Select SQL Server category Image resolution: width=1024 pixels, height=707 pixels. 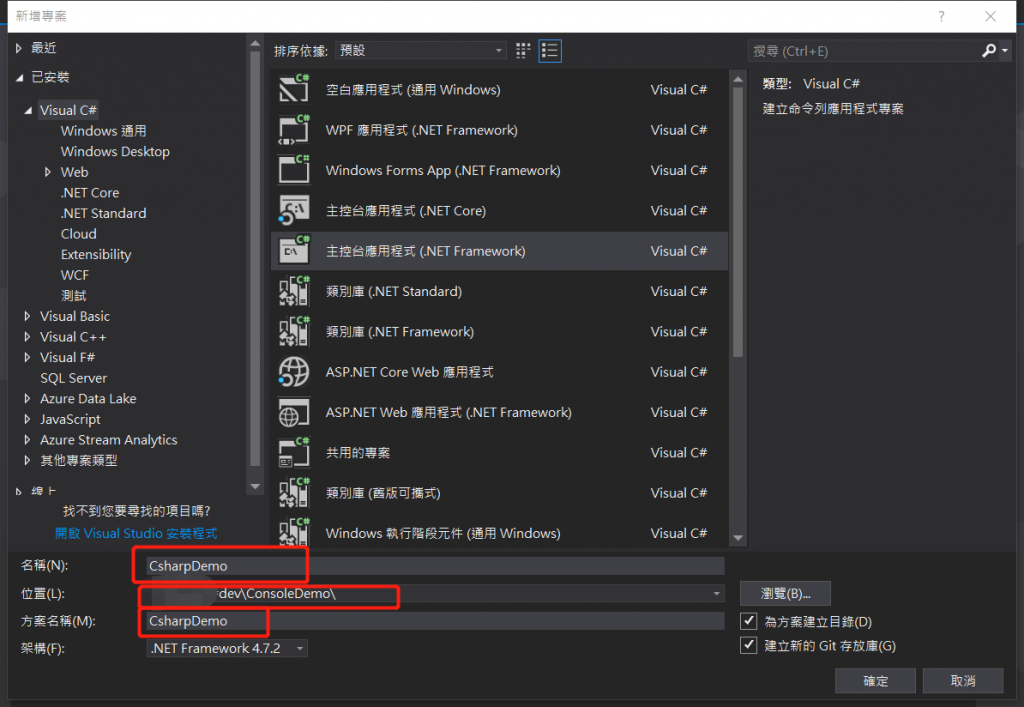coord(73,378)
